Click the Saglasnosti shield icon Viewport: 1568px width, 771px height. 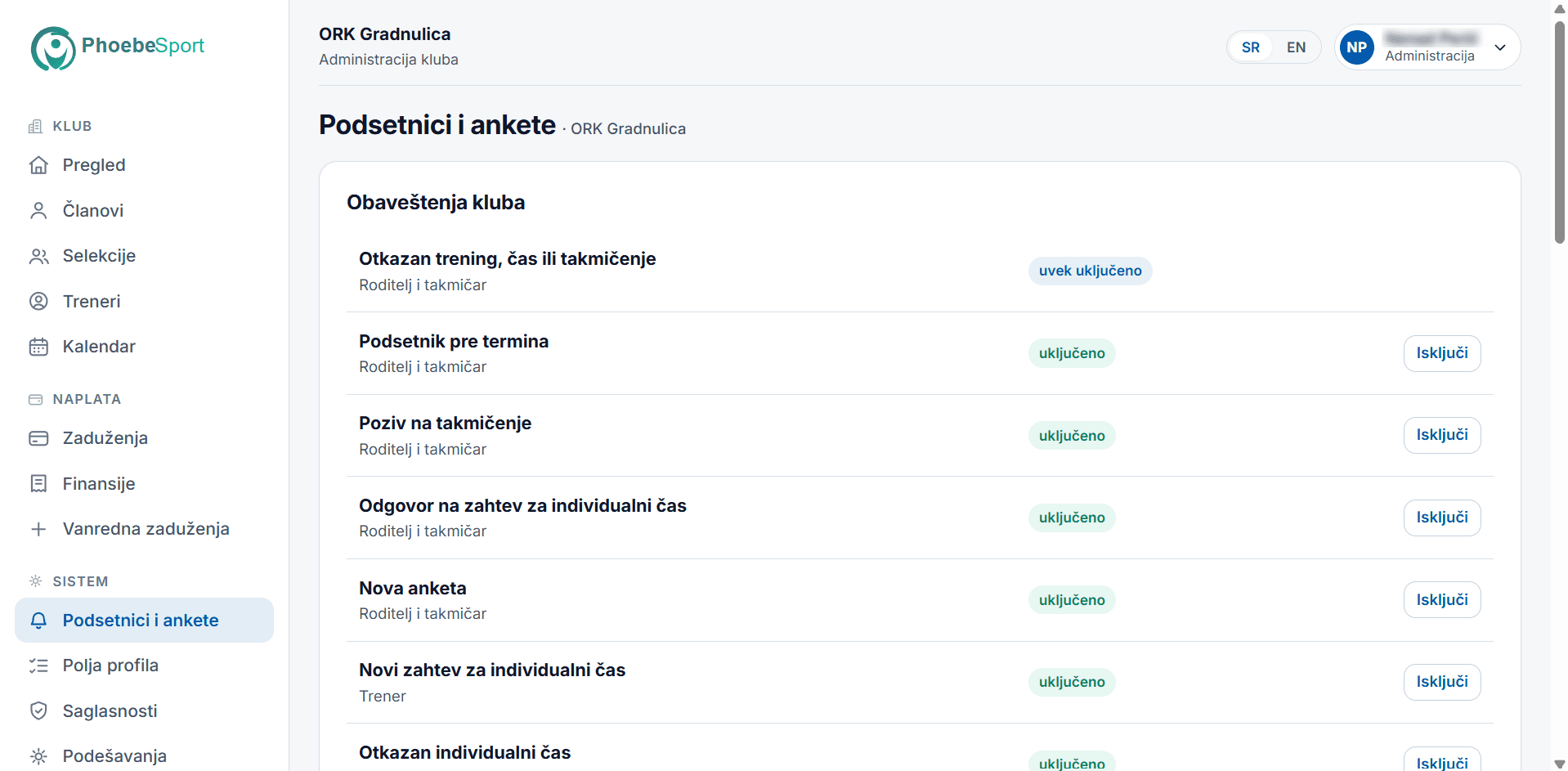pyautogui.click(x=38, y=711)
